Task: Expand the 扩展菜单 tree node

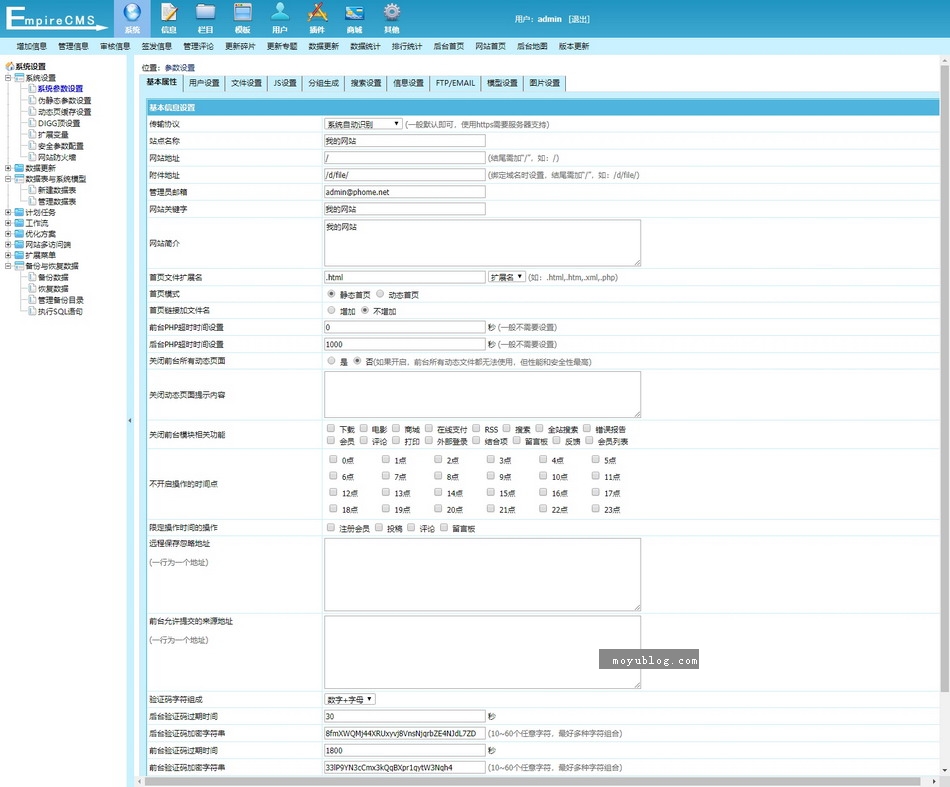Action: [x=8, y=255]
